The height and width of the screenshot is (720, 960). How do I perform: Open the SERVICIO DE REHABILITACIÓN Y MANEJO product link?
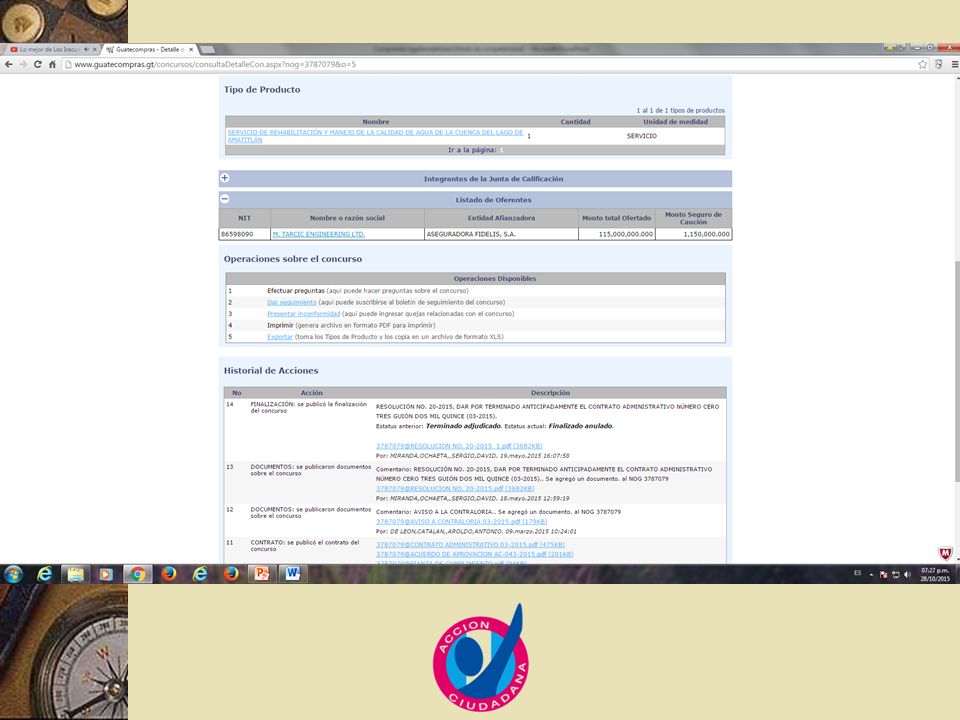coord(375,136)
